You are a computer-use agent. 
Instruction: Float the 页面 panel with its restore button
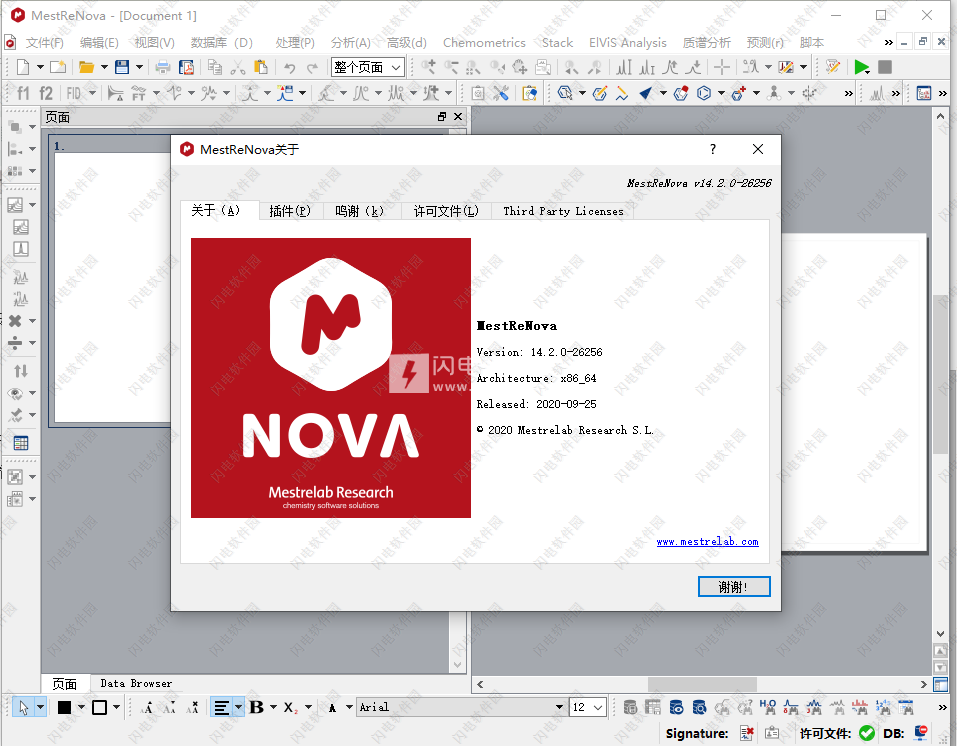coord(442,117)
